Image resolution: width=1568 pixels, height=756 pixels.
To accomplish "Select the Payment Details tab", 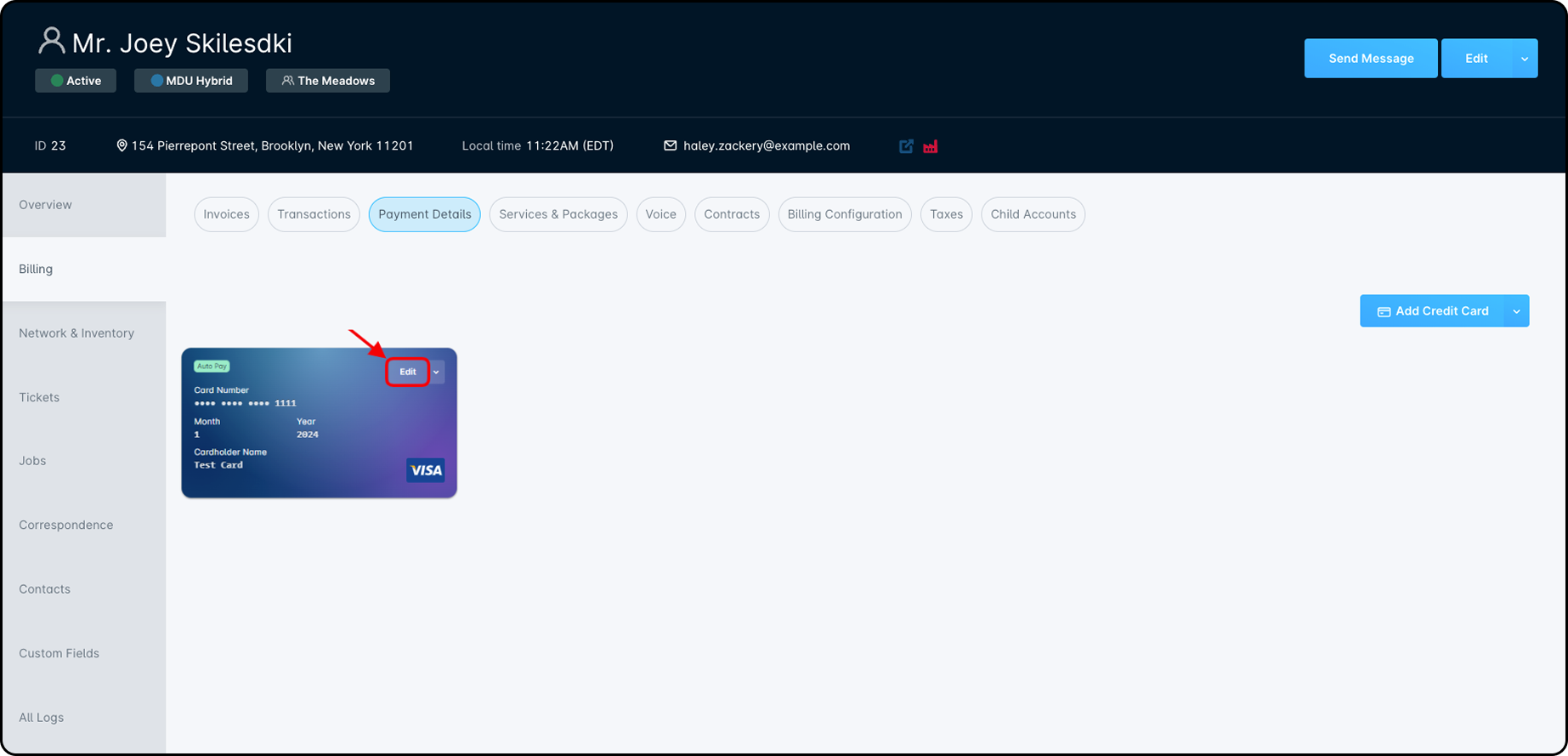I will 425,214.
